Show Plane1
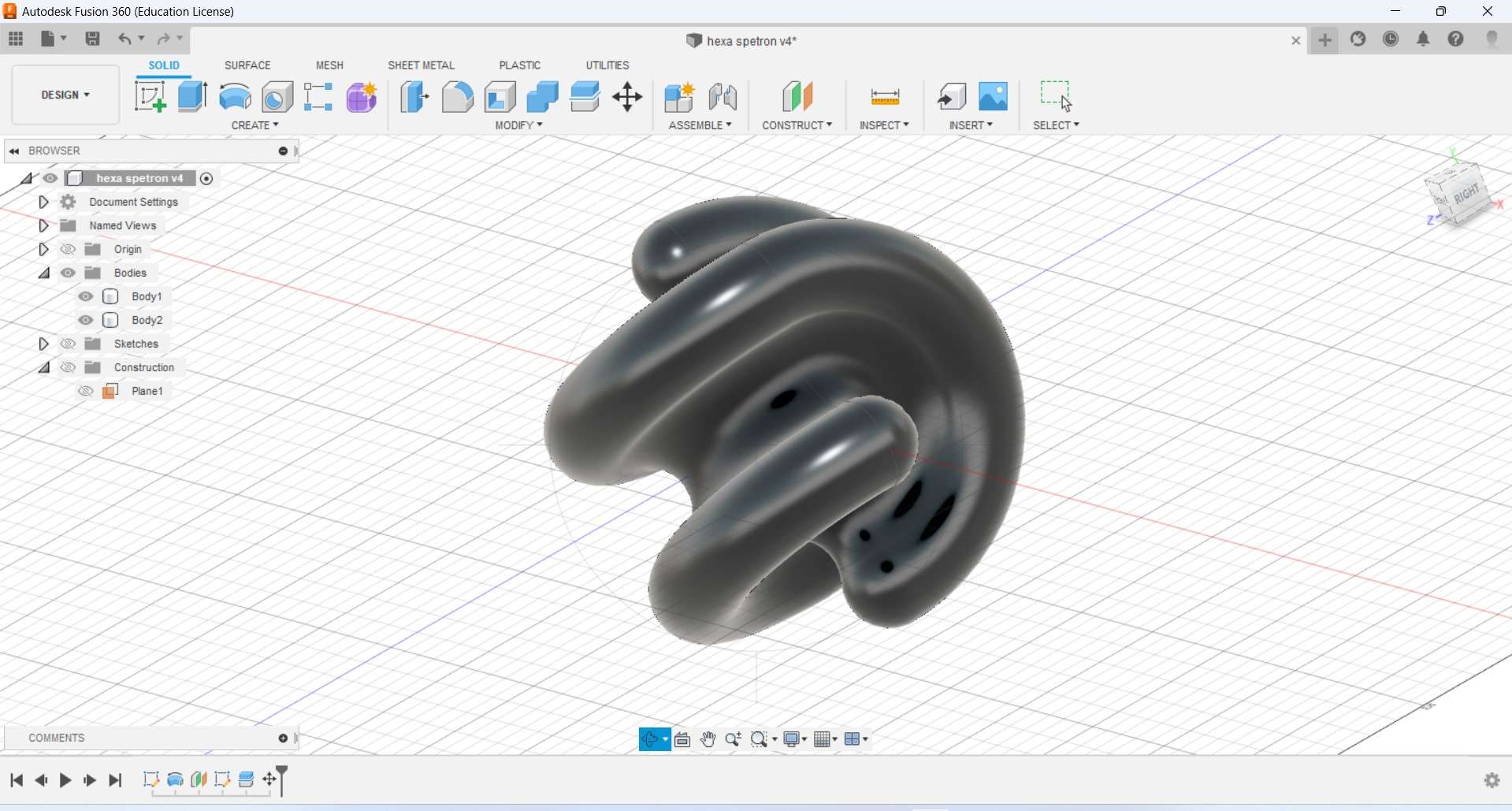The width and height of the screenshot is (1512, 811). click(86, 391)
